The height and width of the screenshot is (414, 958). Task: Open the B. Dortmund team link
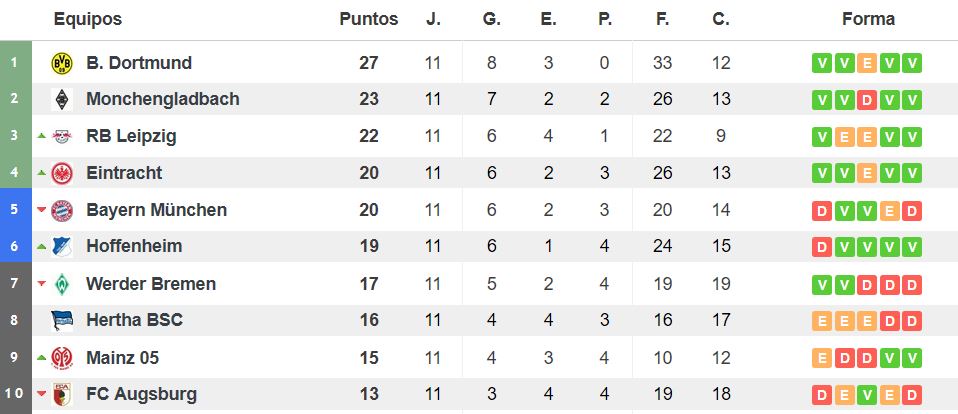[139, 63]
